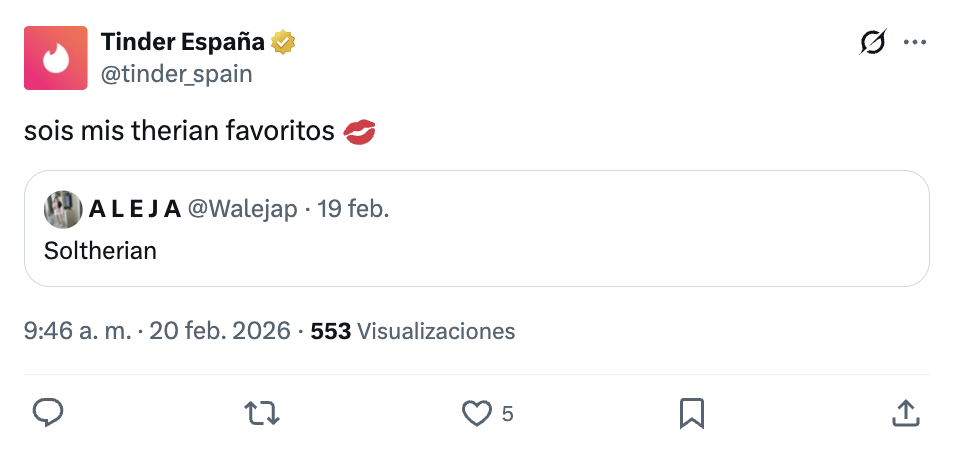Open the quoted tweet text Soltherian
Image resolution: width=956 pixels, height=450 pixels.
tap(100, 251)
